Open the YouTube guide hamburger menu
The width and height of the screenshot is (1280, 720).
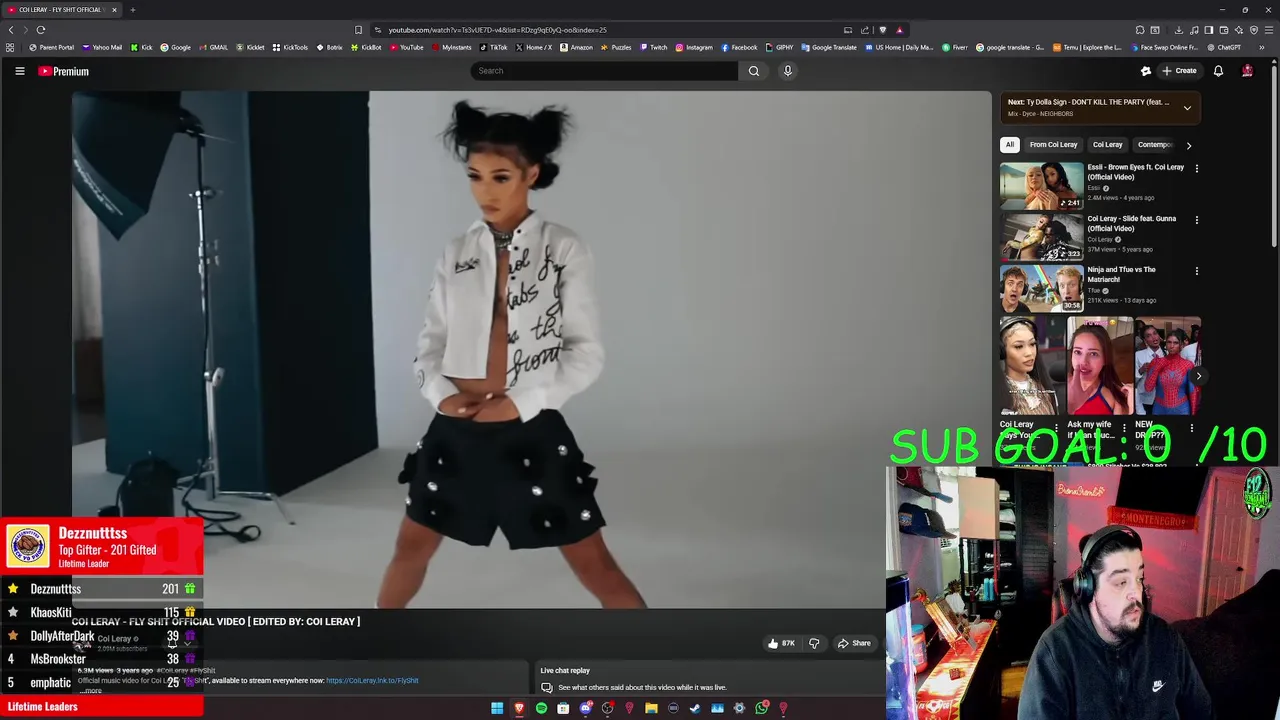pyautogui.click(x=19, y=71)
